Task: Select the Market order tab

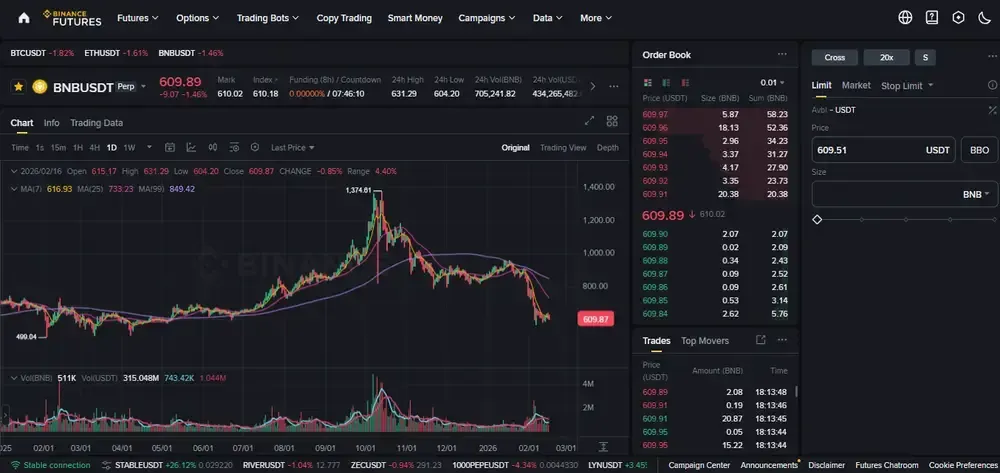Action: (856, 85)
